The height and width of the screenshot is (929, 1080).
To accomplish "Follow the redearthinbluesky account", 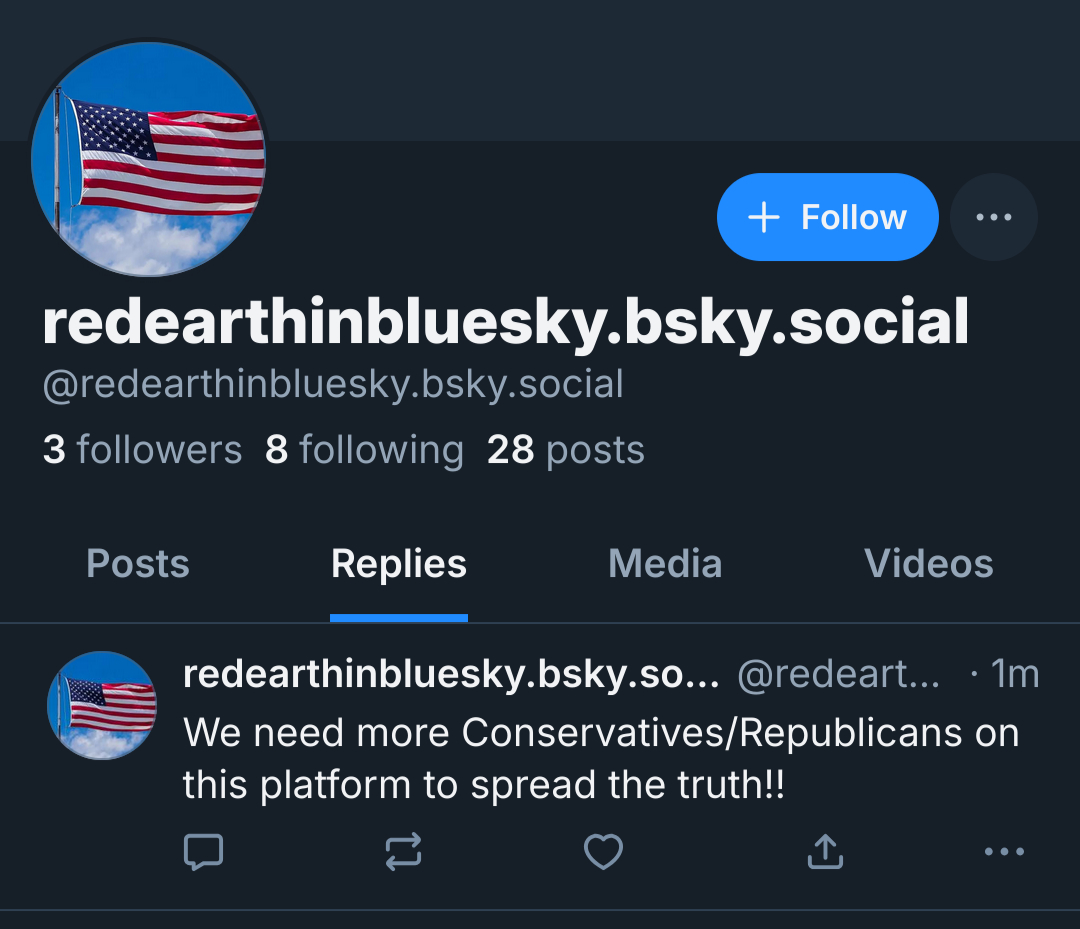I will pyautogui.click(x=827, y=217).
